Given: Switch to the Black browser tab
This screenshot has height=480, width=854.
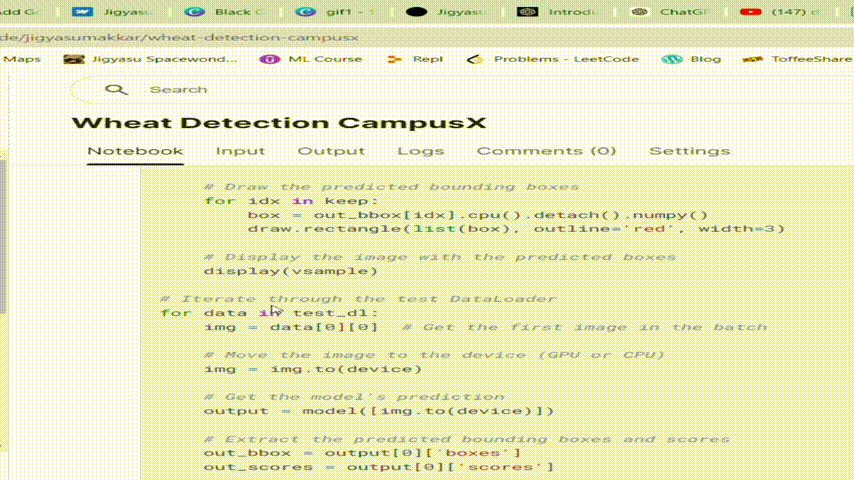Looking at the screenshot, I should point(223,11).
